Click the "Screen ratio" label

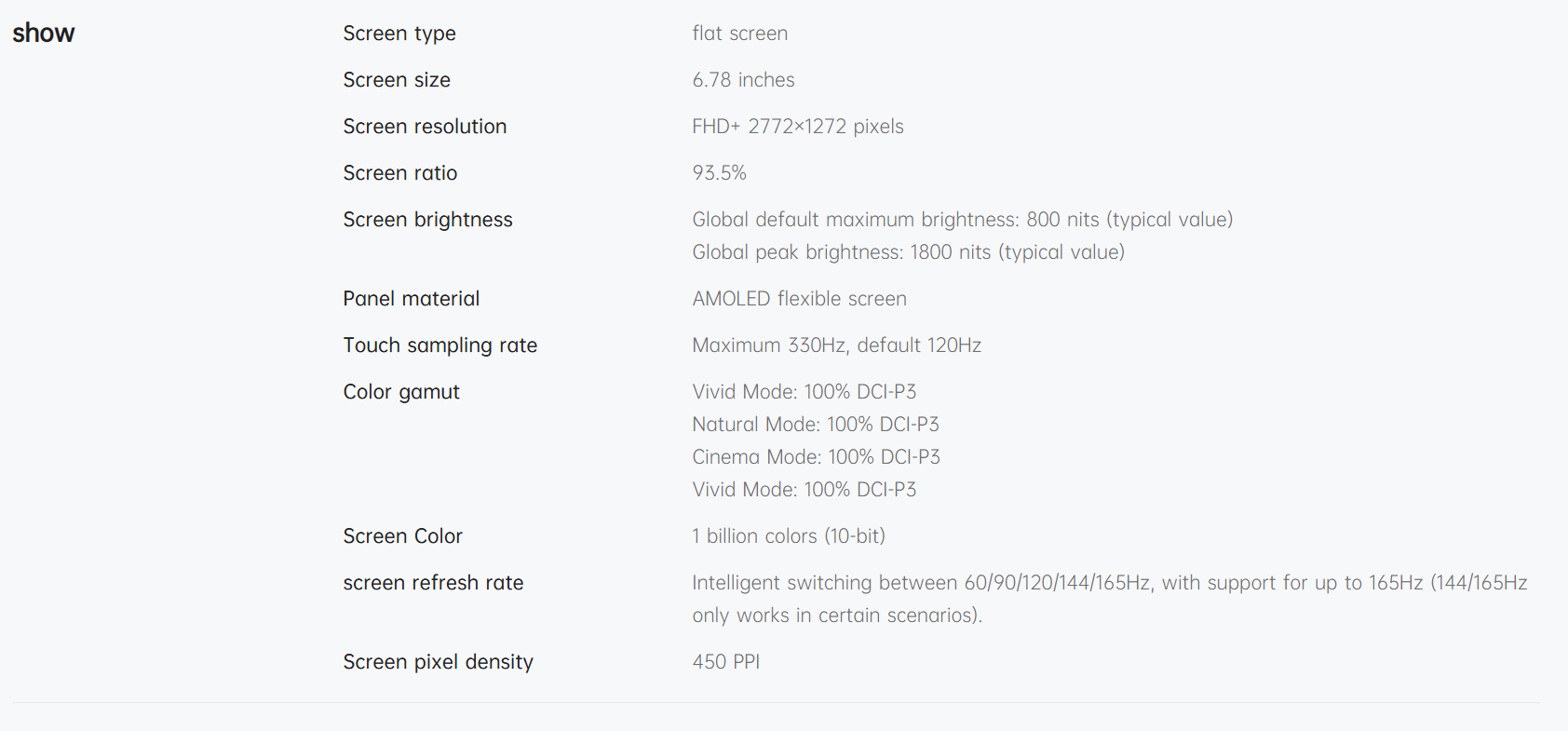coord(400,173)
